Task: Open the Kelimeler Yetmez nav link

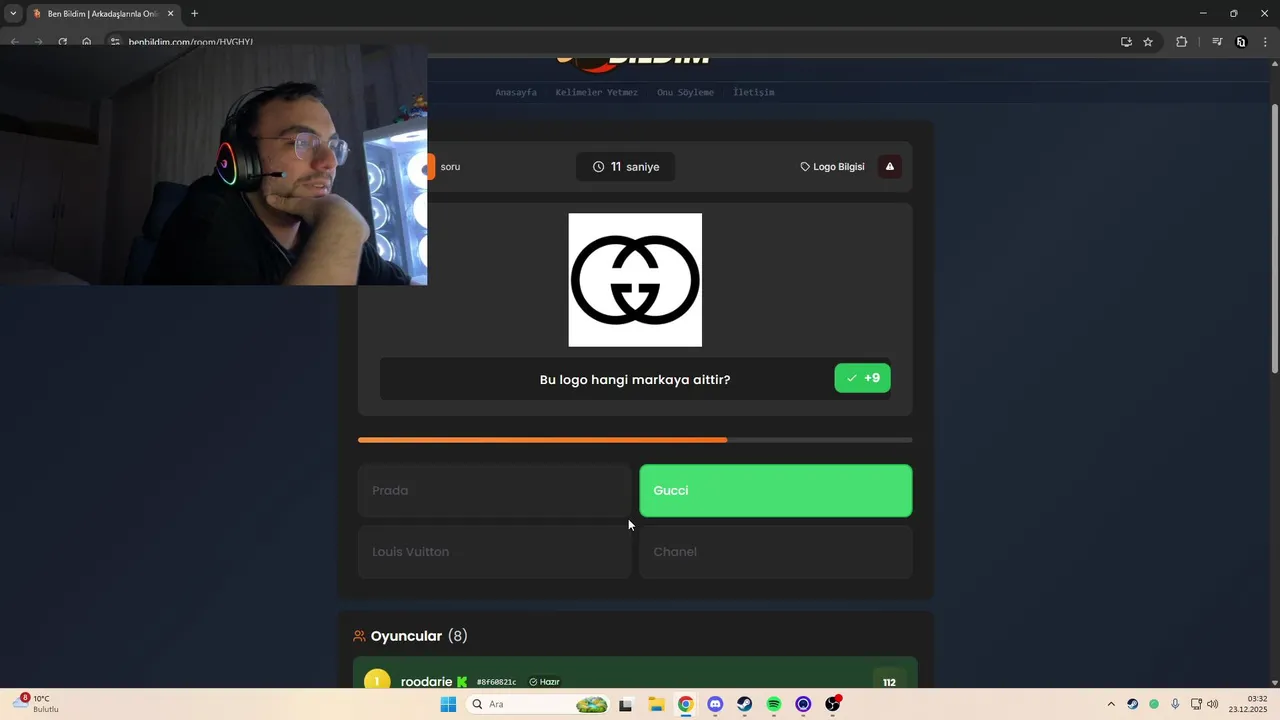Action: pyautogui.click(x=597, y=92)
